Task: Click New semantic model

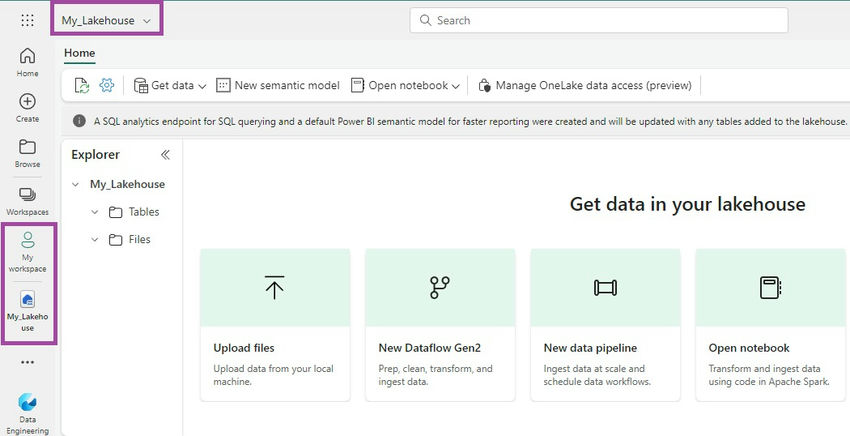Action: (x=278, y=85)
